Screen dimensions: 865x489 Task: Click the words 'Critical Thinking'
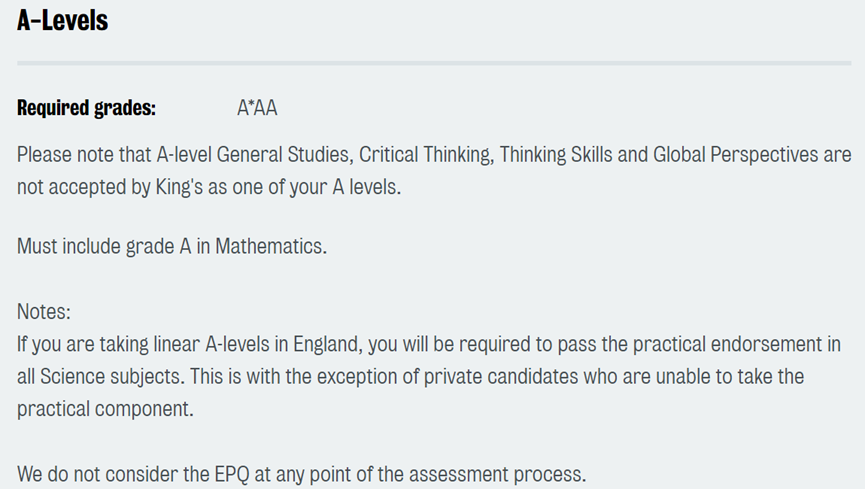pos(426,155)
